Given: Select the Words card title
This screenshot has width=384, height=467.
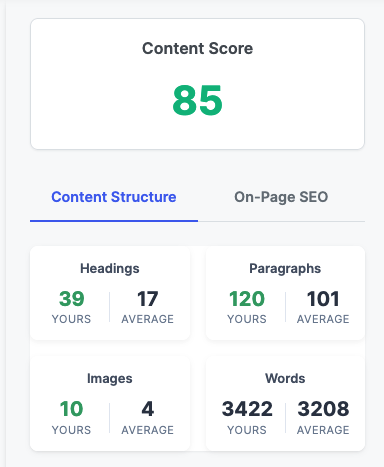Looking at the screenshot, I should 285,378.
